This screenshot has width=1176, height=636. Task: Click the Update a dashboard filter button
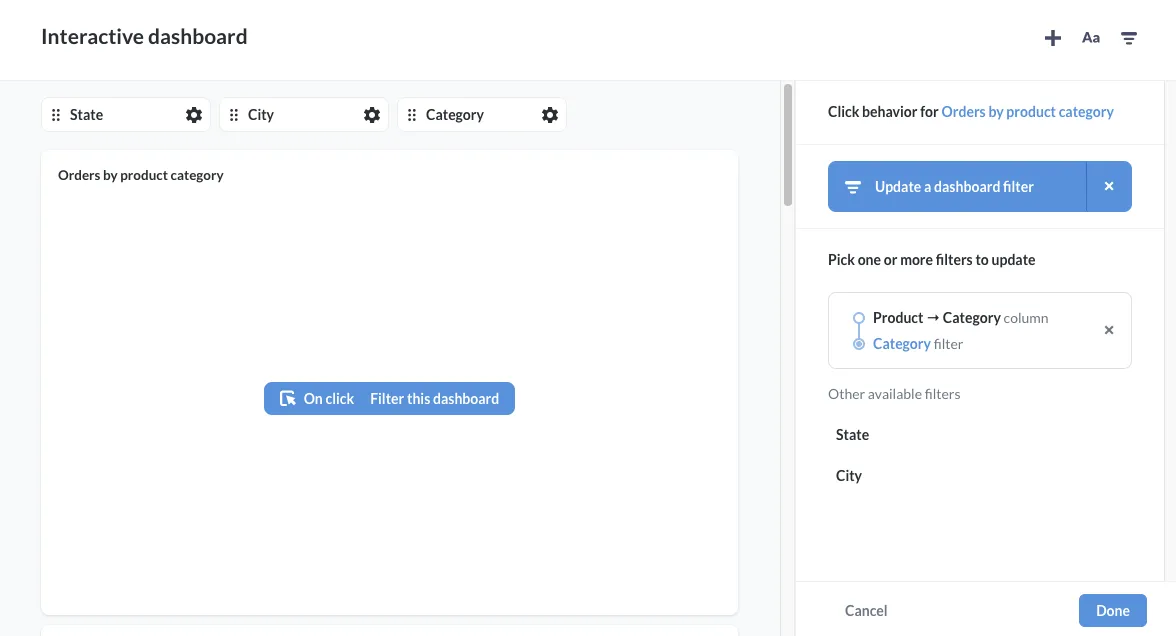click(x=956, y=187)
